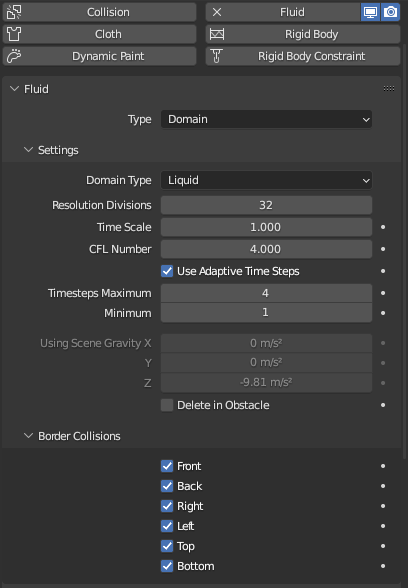Image resolution: width=408 pixels, height=588 pixels.
Task: Click the Resolution Divisions value field
Action: 266,205
